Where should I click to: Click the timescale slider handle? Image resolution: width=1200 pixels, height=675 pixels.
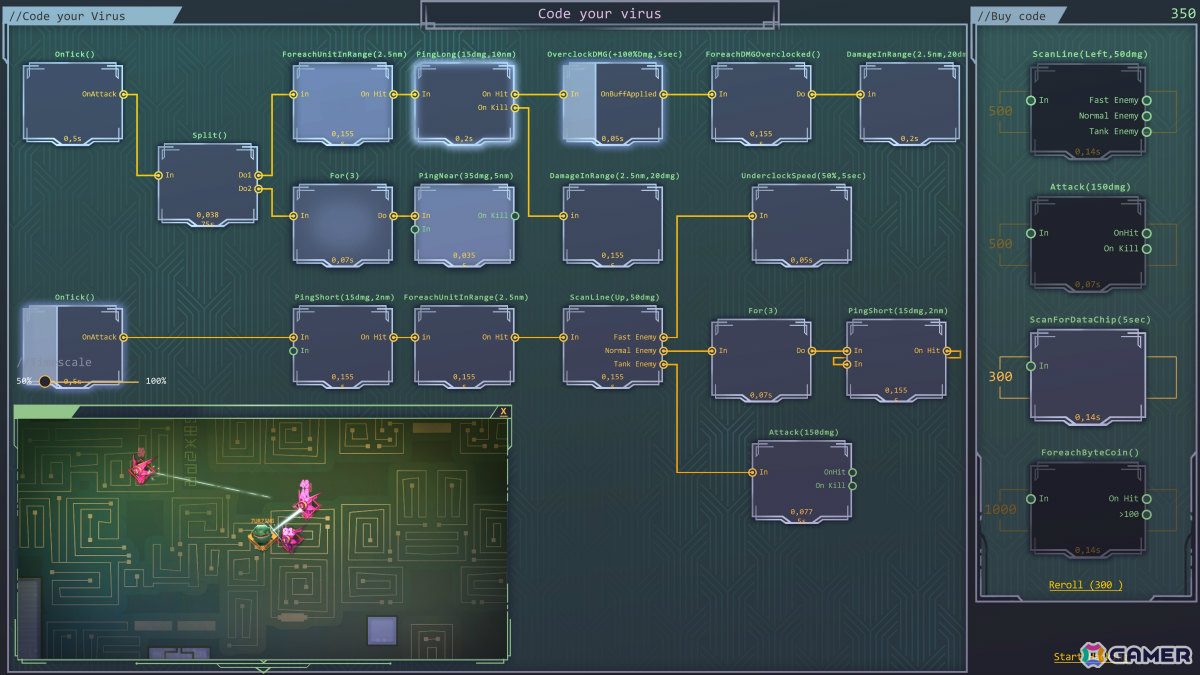pos(44,381)
